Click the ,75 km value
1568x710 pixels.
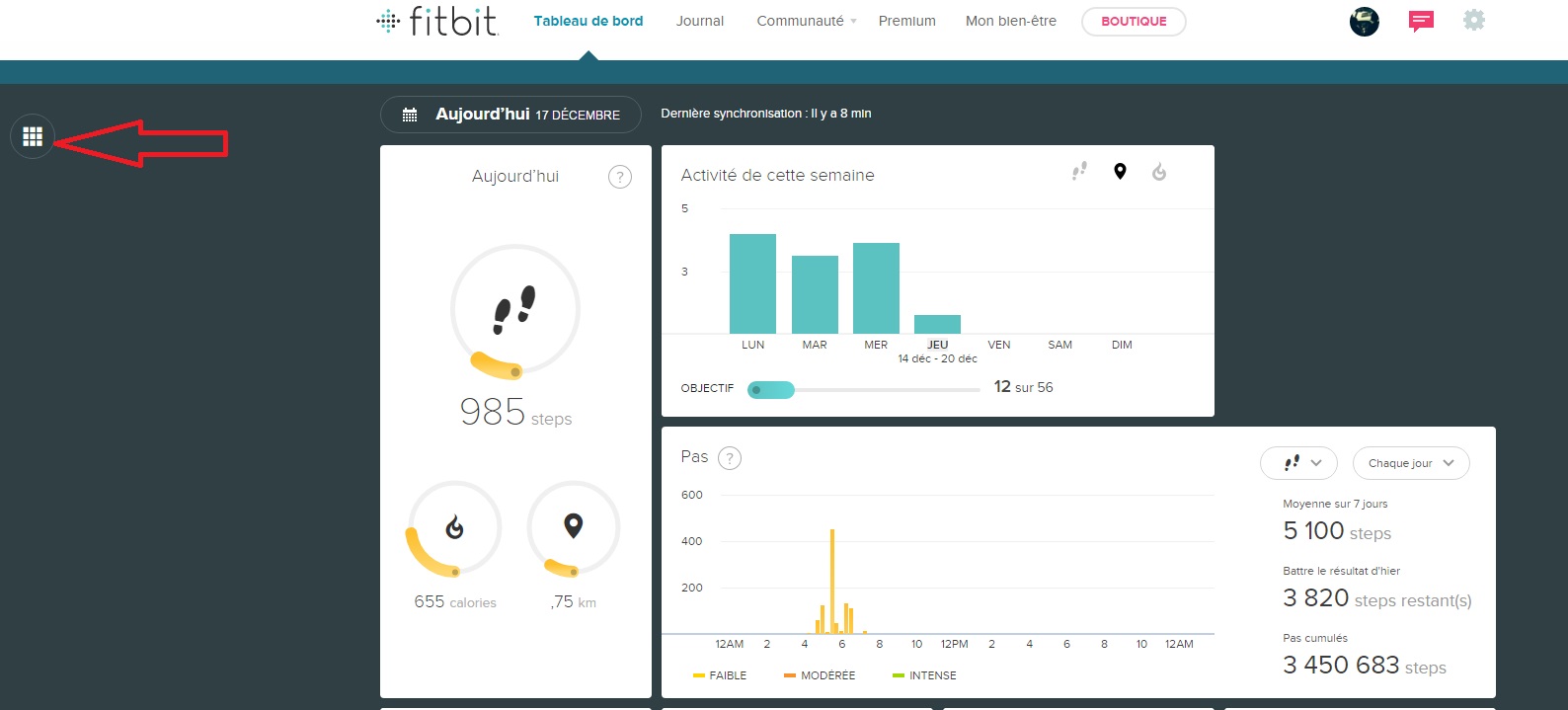(574, 601)
